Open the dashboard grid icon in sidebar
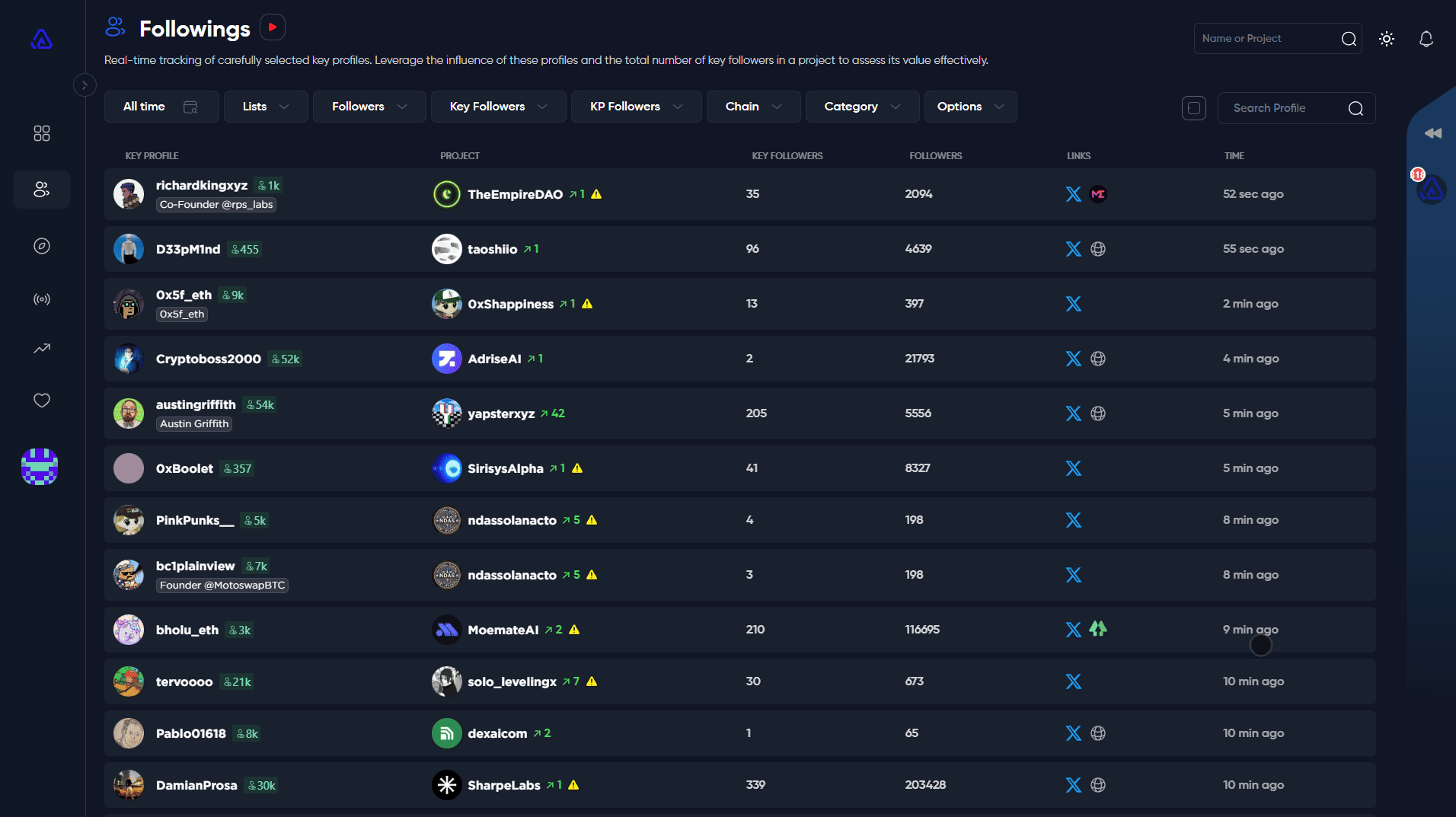The width and height of the screenshot is (1456, 817). pos(42,133)
